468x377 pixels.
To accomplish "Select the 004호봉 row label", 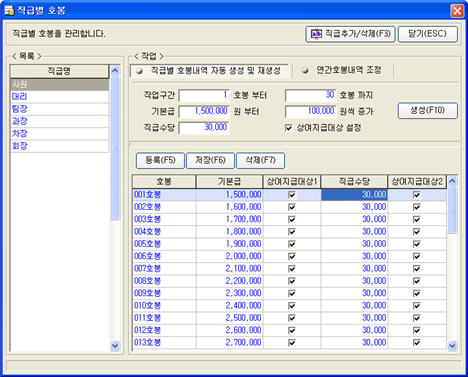I will pyautogui.click(x=147, y=232).
